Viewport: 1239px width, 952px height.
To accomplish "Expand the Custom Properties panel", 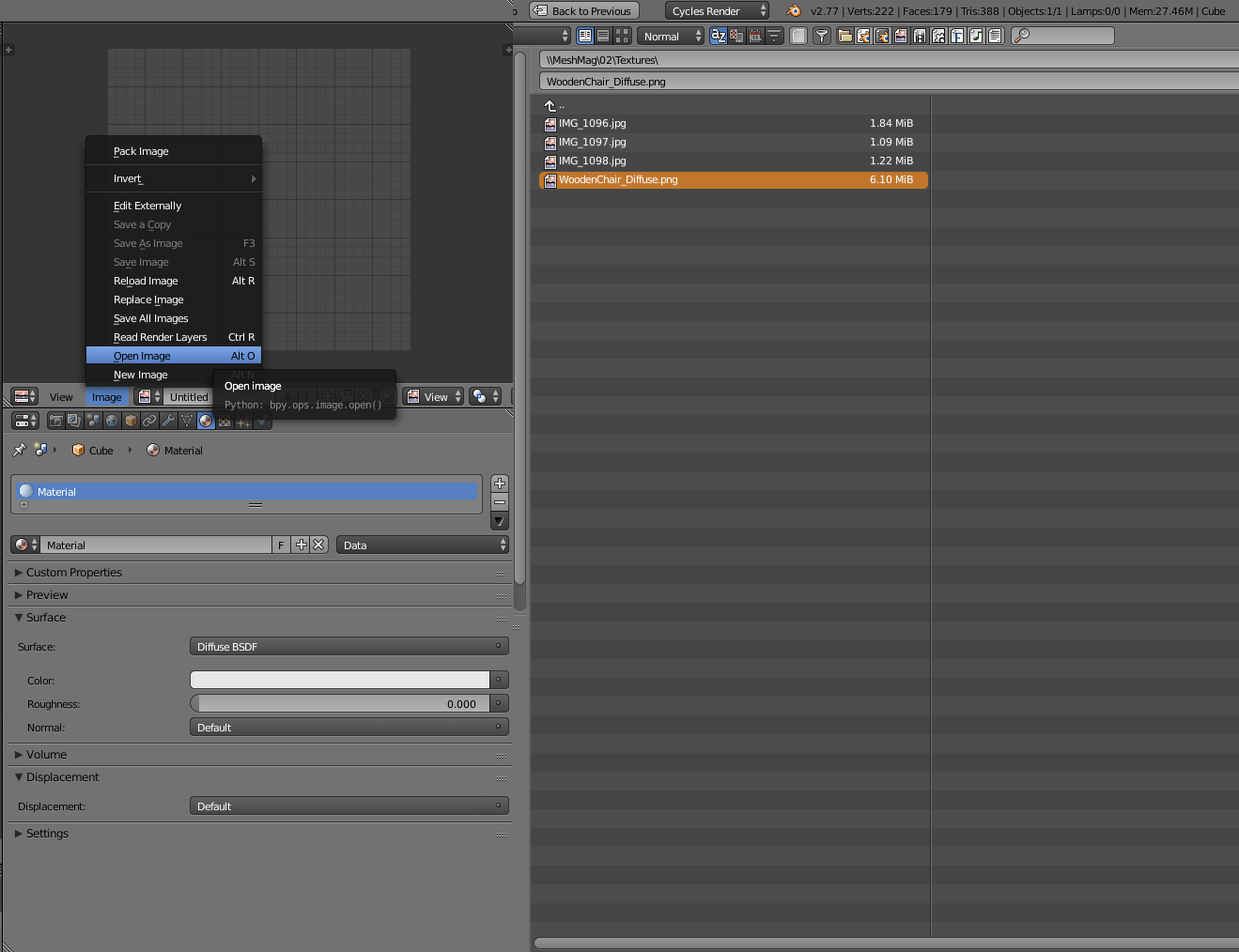I will (73, 573).
